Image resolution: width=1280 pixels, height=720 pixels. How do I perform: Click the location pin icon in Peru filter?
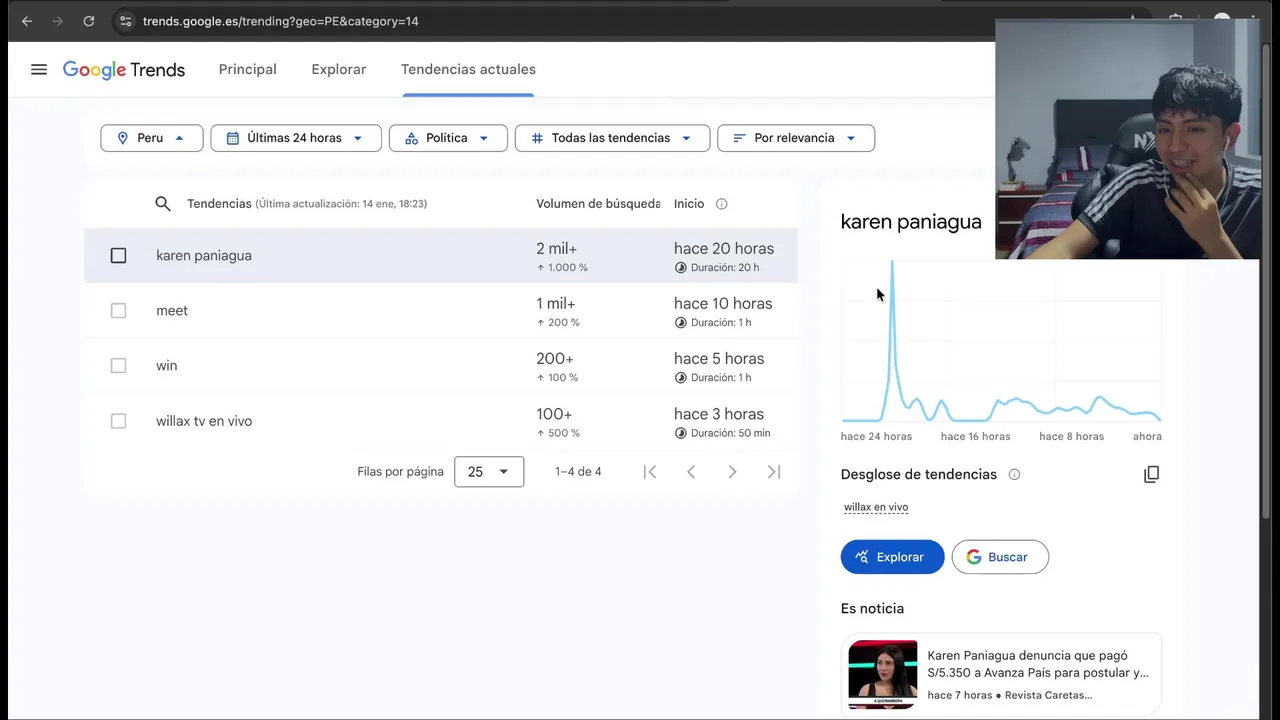(x=123, y=138)
